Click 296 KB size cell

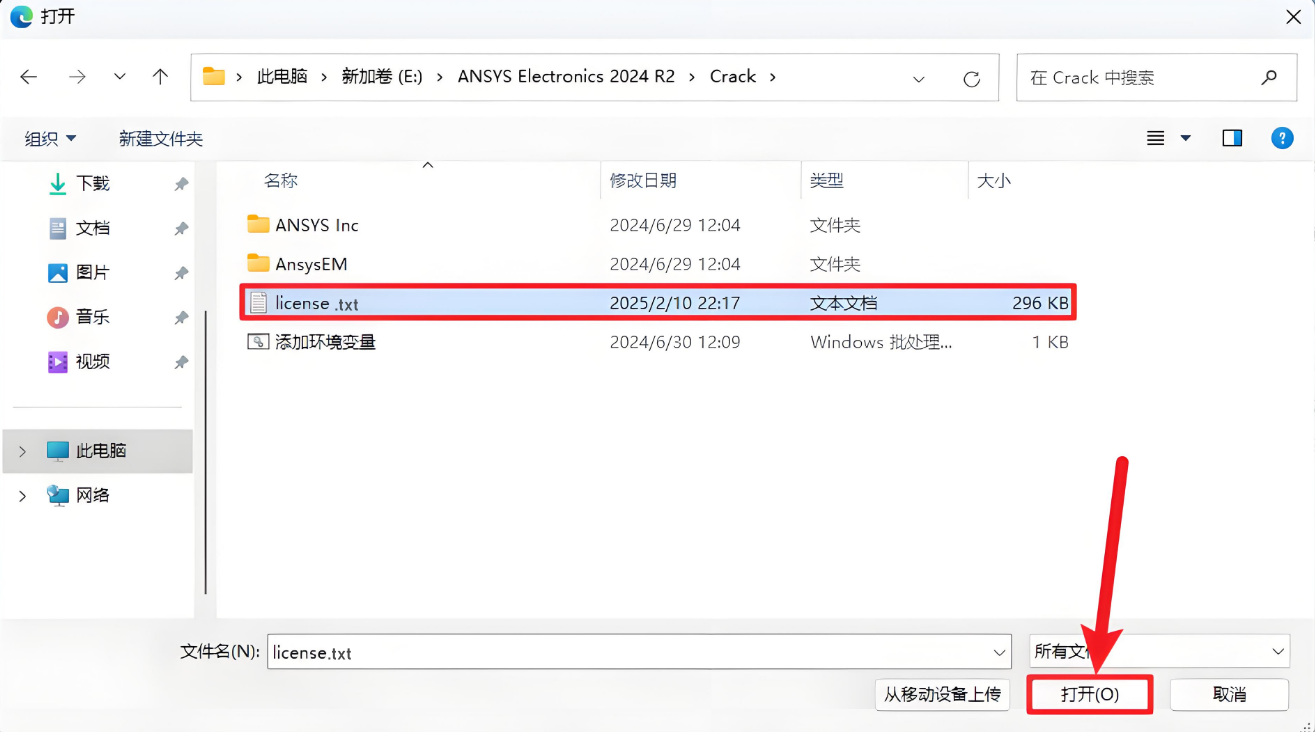pos(1040,303)
